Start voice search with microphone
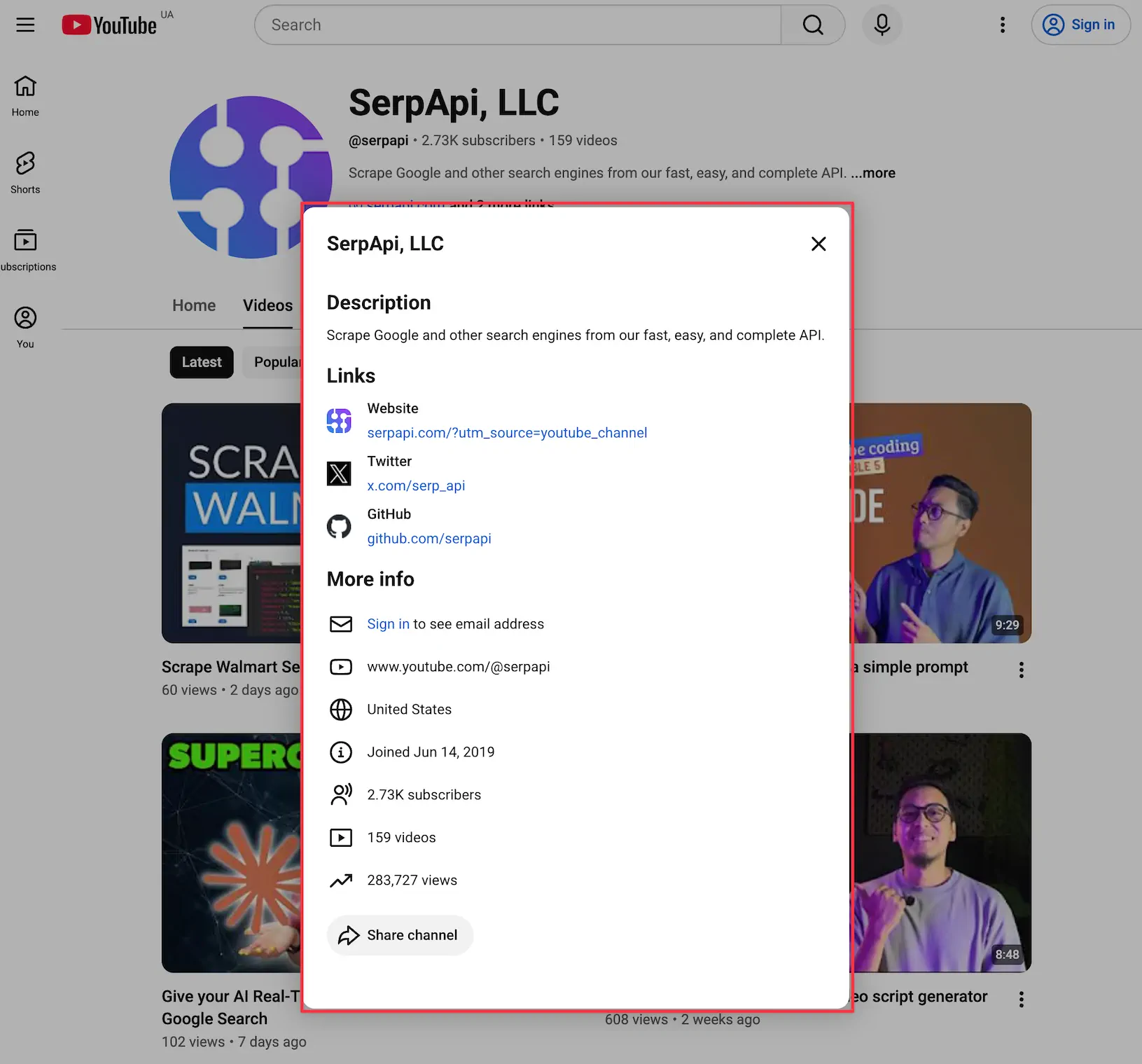The image size is (1142, 1064). [x=882, y=25]
